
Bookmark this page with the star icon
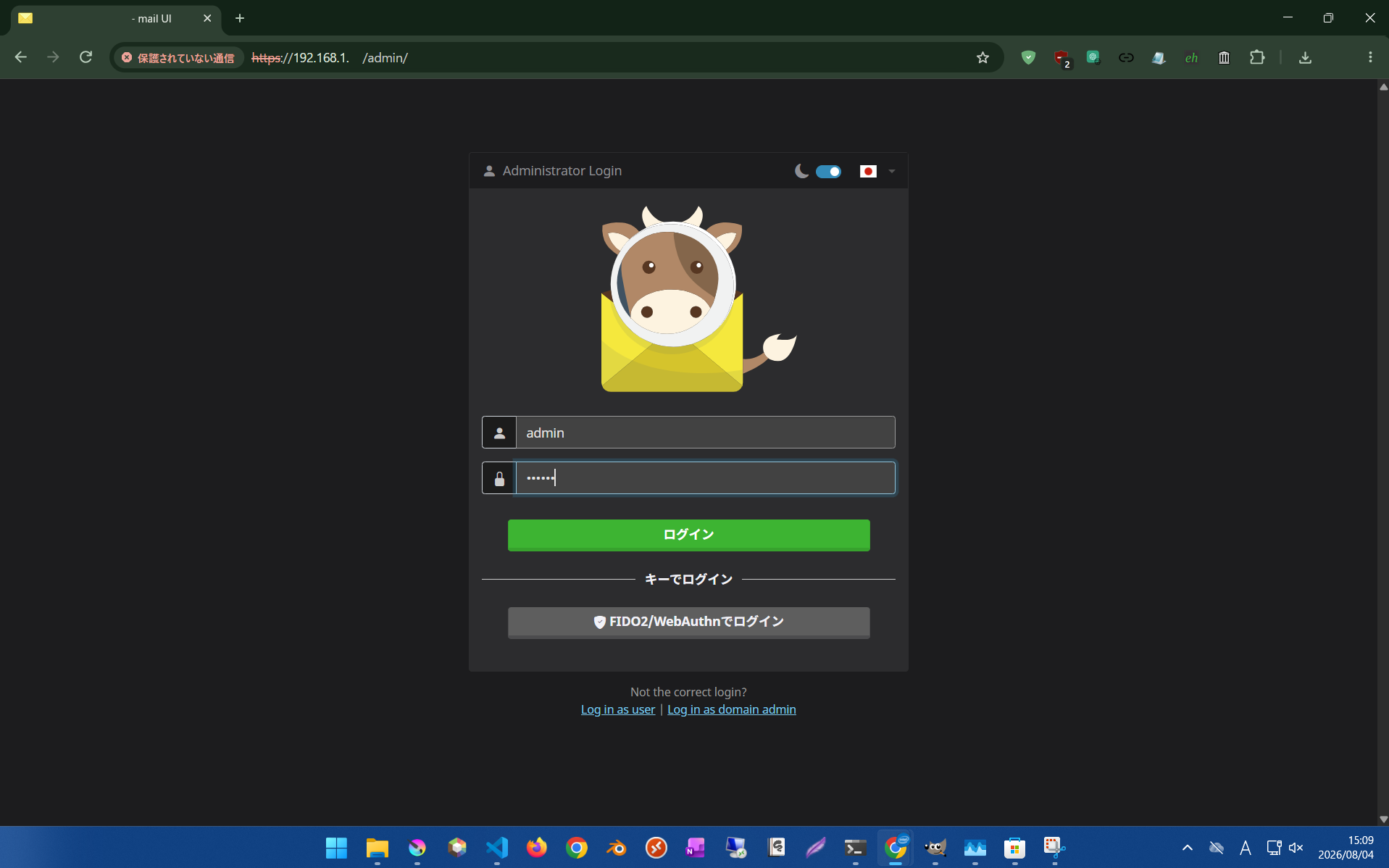coord(983,58)
